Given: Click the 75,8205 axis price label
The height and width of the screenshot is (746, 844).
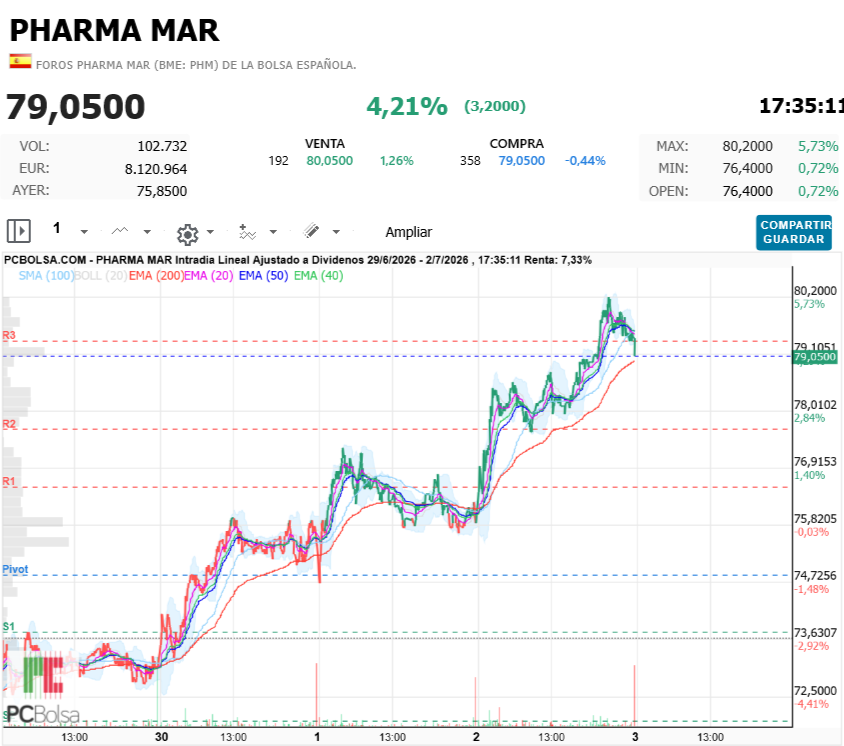Looking at the screenshot, I should coord(815,518).
